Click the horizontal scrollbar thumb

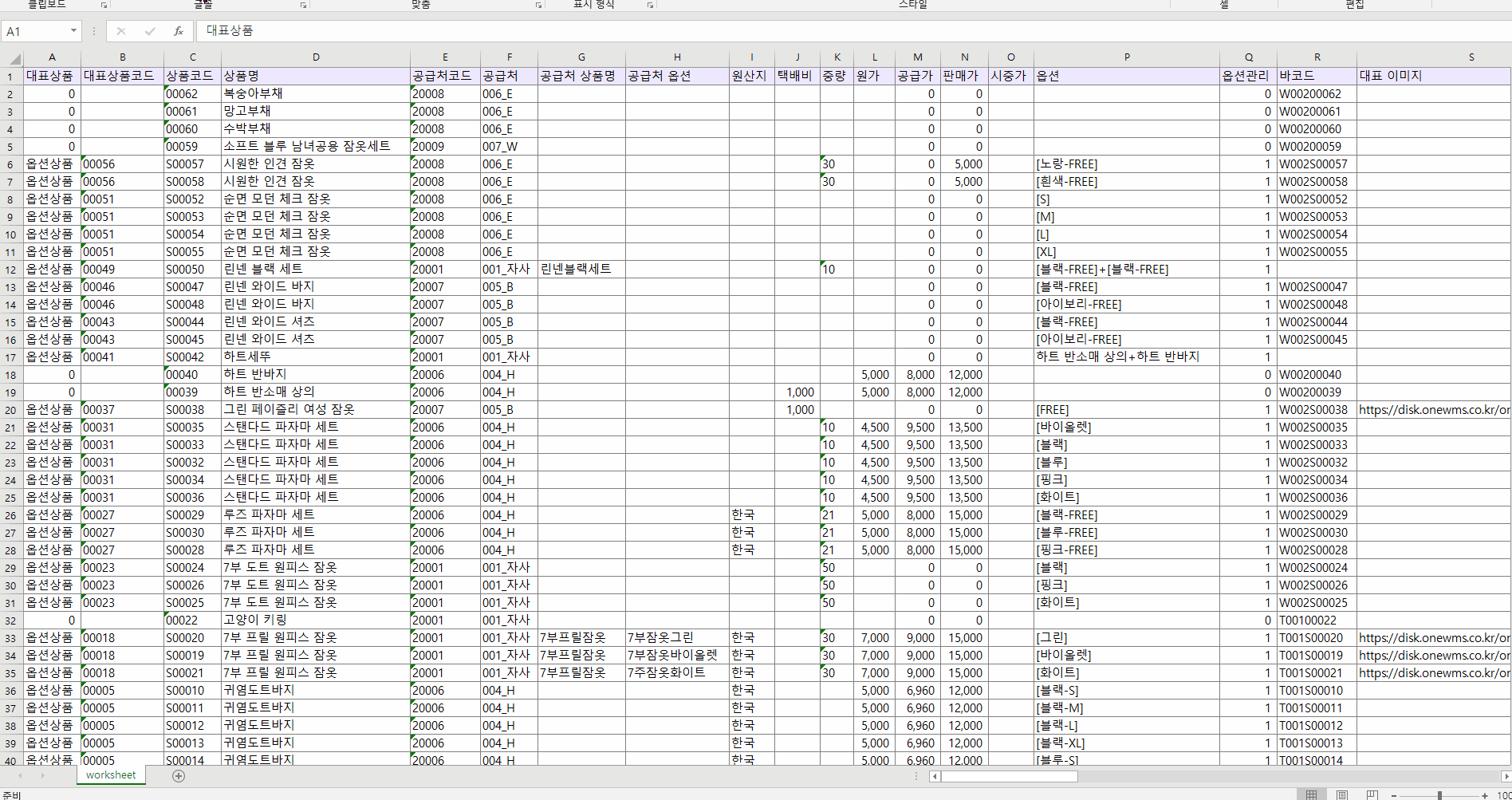1010,776
